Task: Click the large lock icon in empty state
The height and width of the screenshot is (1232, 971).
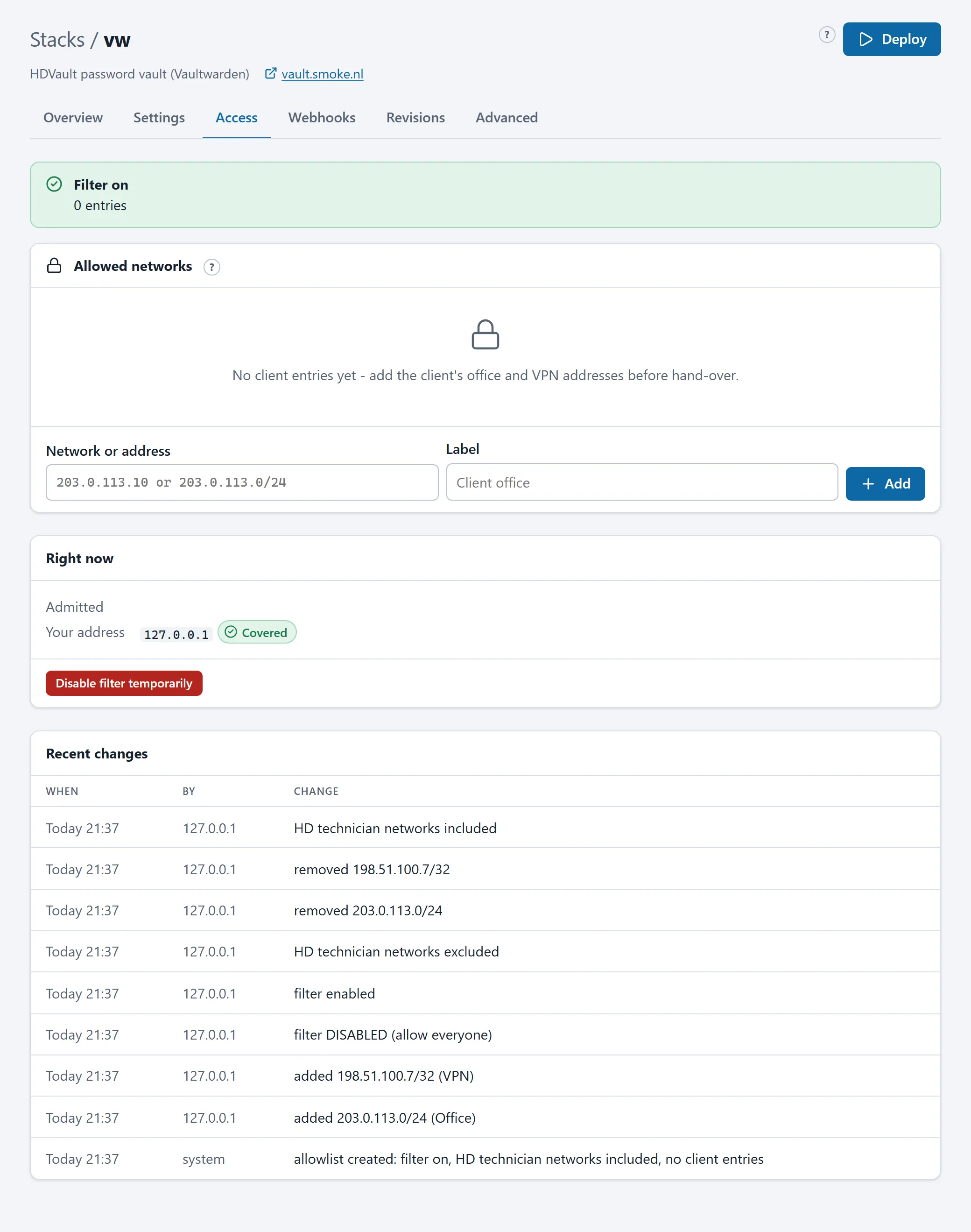Action: [x=485, y=334]
